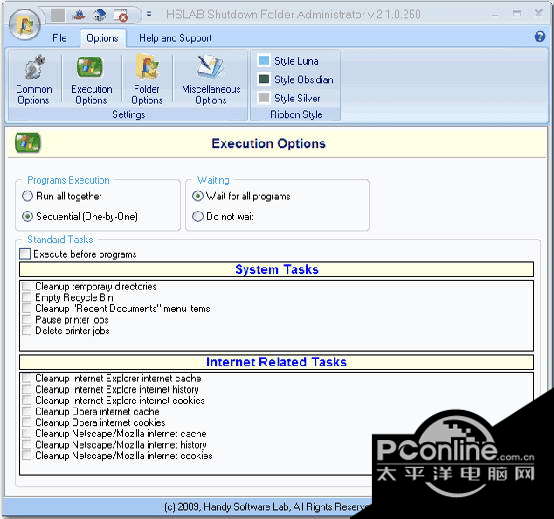Minimize the Shutdown Folder Administrator window

495,13
